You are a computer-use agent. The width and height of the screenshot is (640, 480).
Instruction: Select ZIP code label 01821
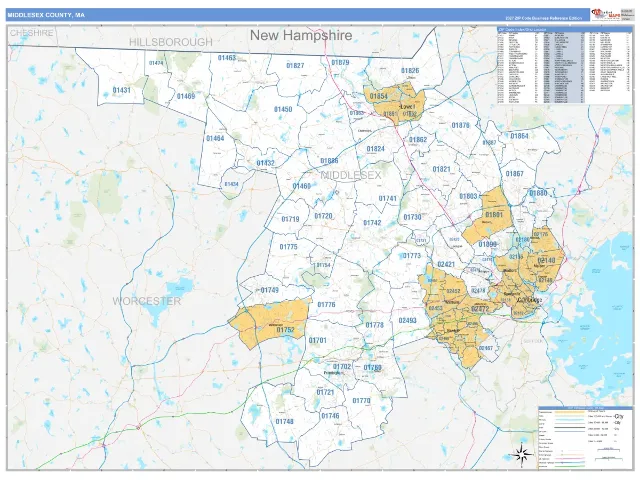(441, 169)
